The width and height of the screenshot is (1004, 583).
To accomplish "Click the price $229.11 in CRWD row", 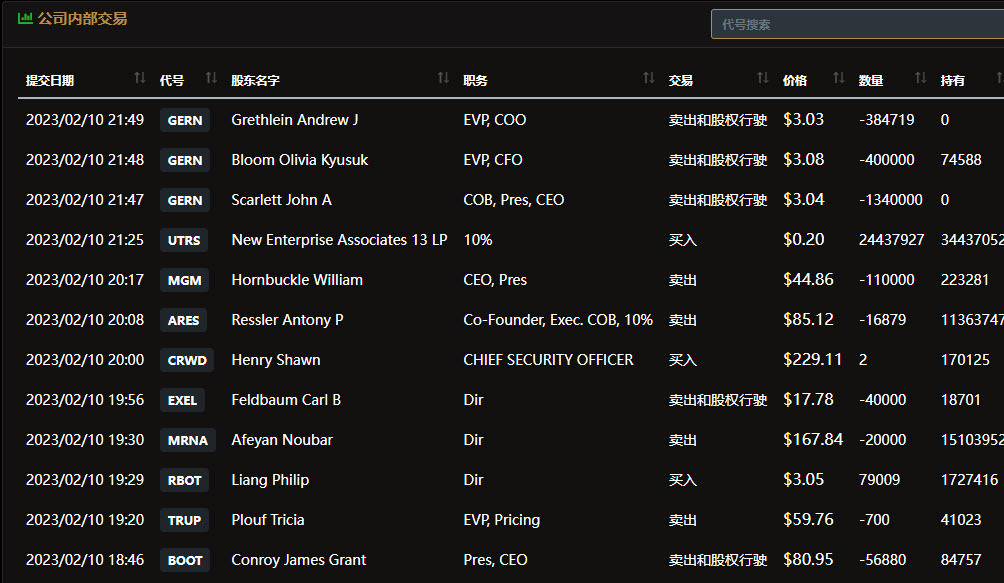I will pyautogui.click(x=813, y=360).
